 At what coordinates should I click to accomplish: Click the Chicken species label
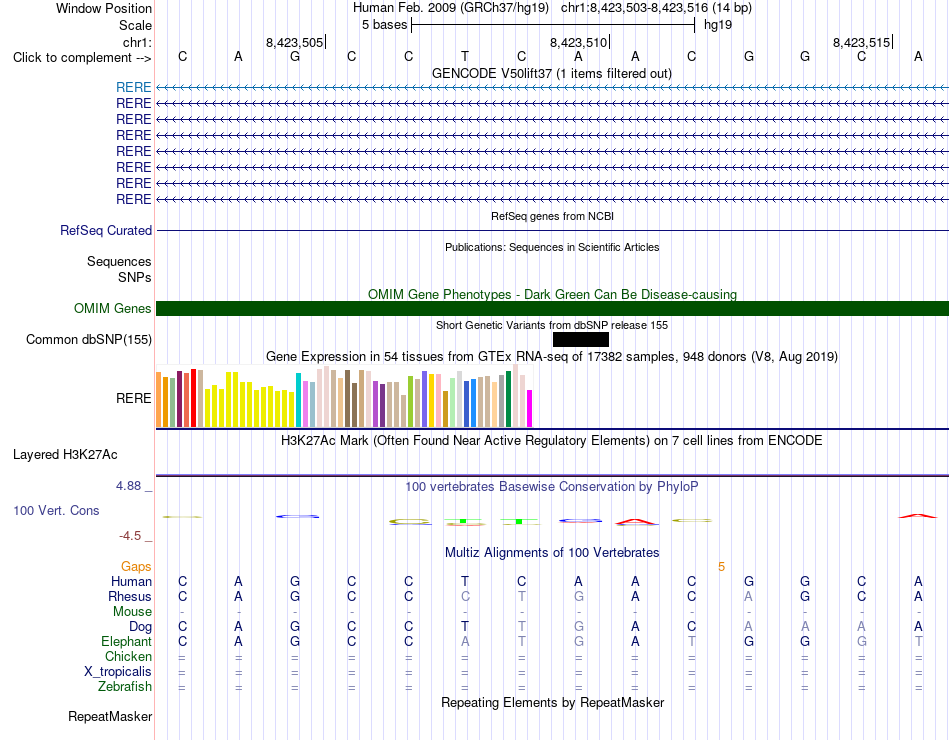[x=128, y=656]
